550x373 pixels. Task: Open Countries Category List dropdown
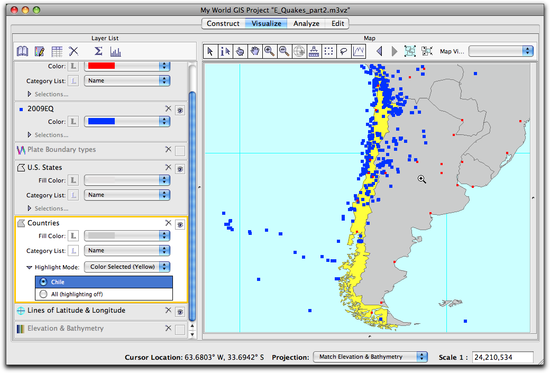point(127,251)
